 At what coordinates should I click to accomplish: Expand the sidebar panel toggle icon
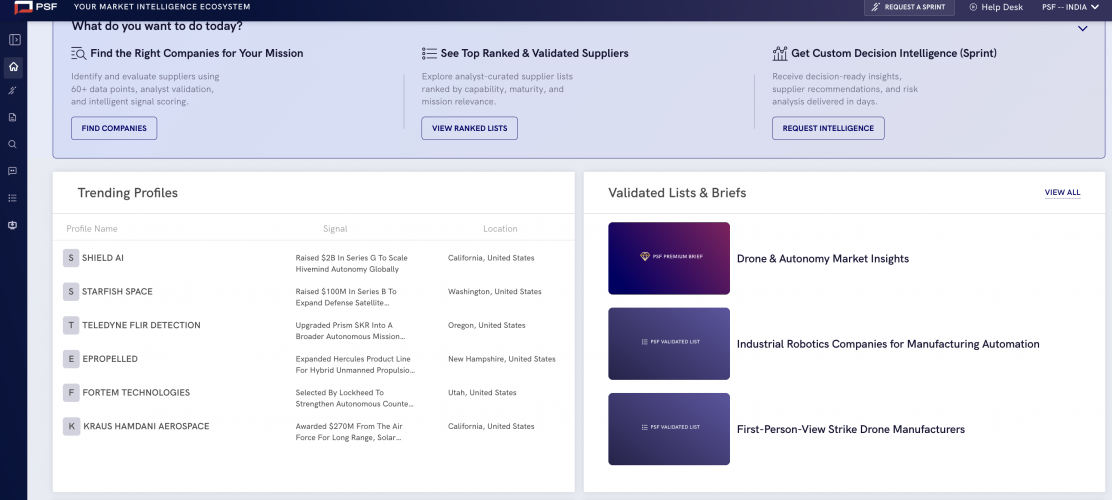pyautogui.click(x=13, y=40)
